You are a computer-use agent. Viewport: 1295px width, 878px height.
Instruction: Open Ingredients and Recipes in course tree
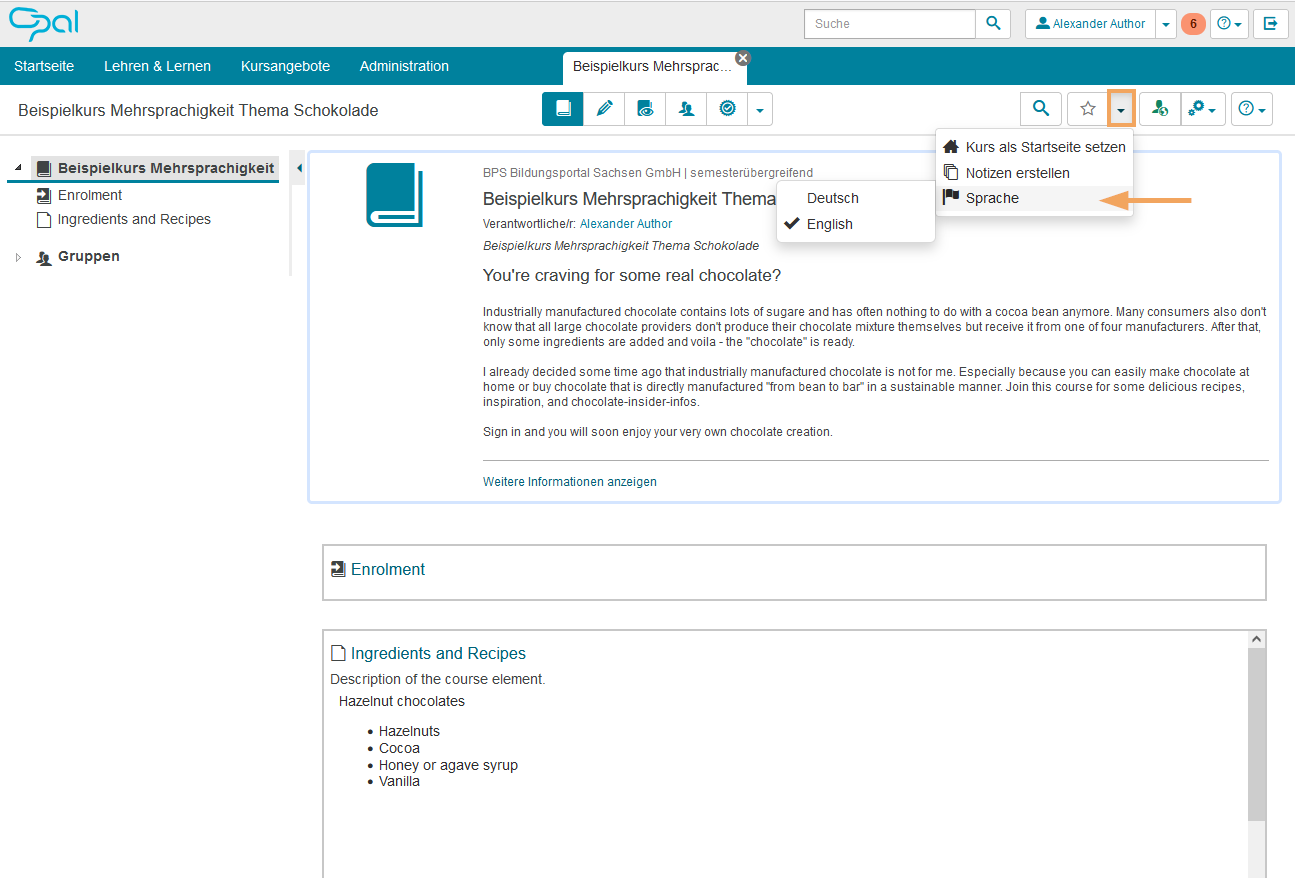point(134,219)
